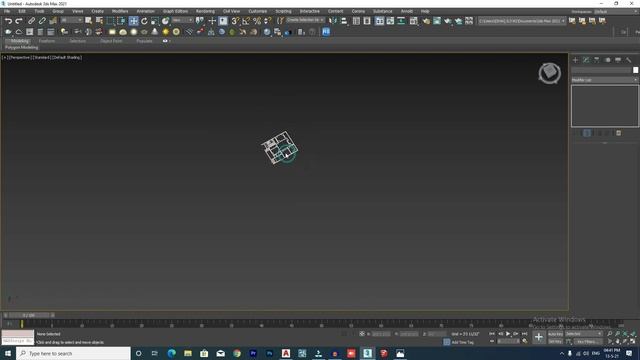The width and height of the screenshot is (640, 360).
Task: Open the Customize menu
Action: pyautogui.click(x=258, y=11)
